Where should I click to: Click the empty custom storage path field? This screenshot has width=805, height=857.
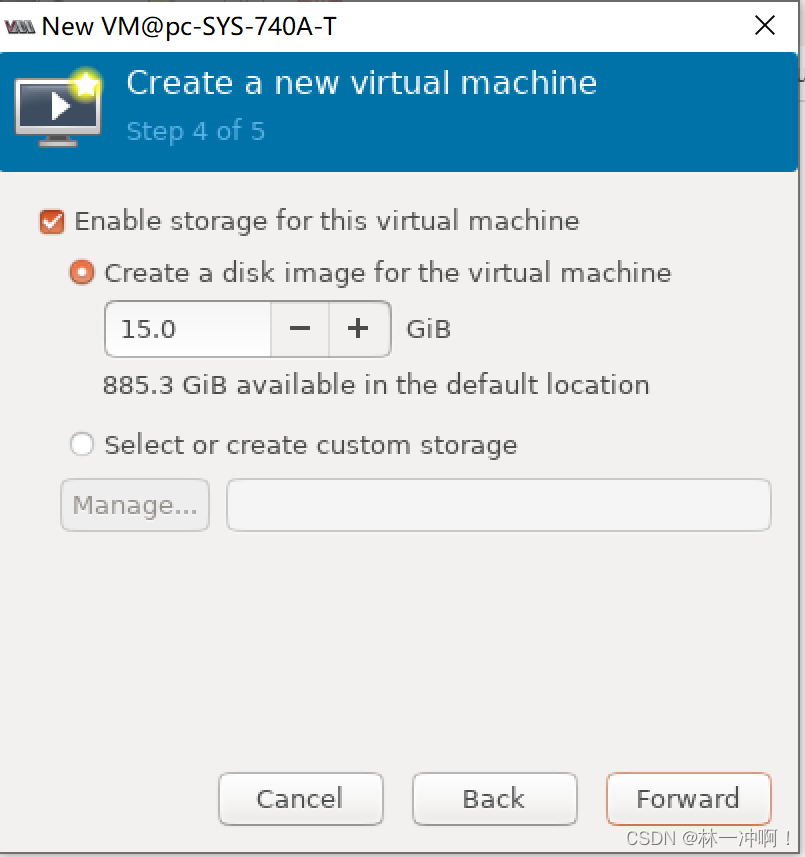pyautogui.click(x=498, y=504)
